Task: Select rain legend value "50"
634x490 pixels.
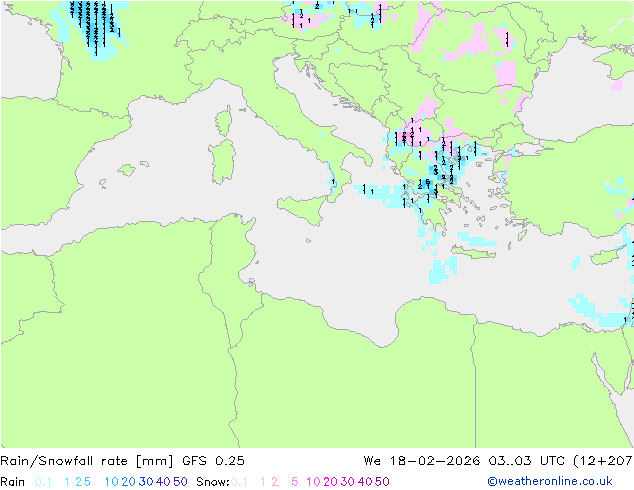Action: coord(180,482)
